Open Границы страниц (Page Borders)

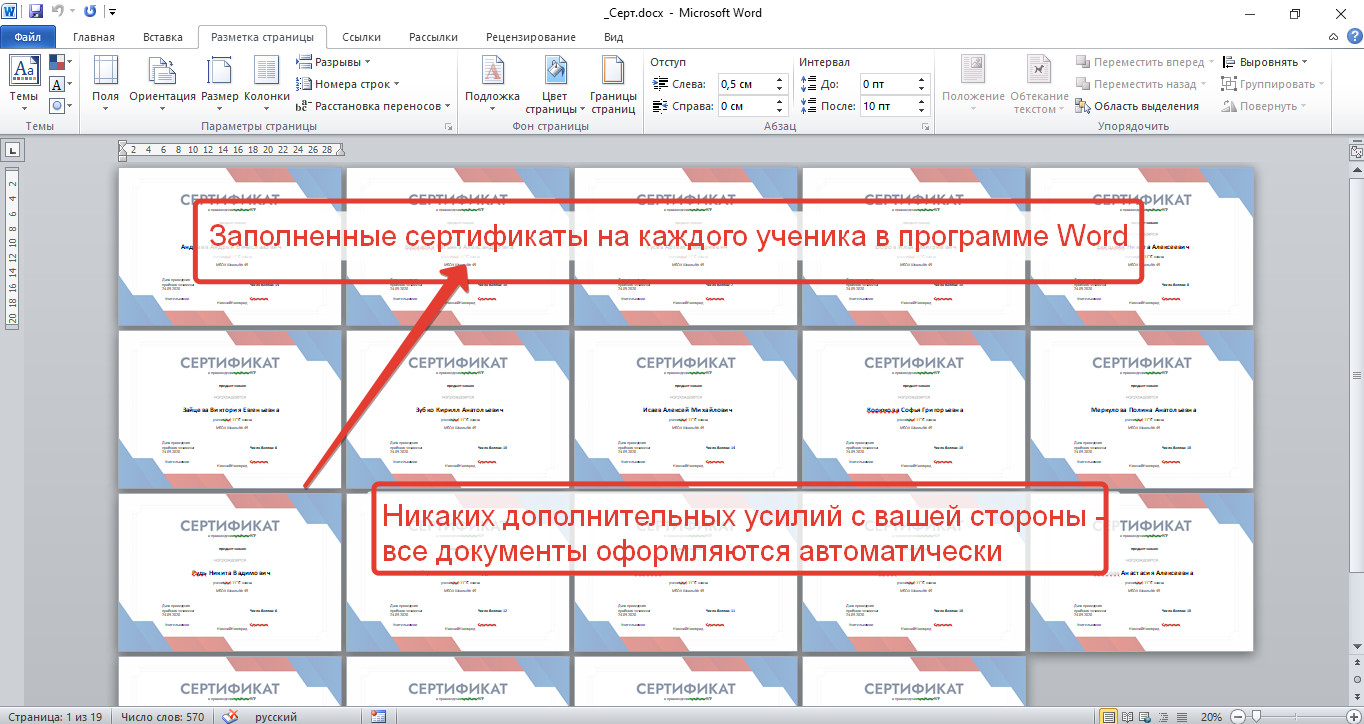(612, 84)
